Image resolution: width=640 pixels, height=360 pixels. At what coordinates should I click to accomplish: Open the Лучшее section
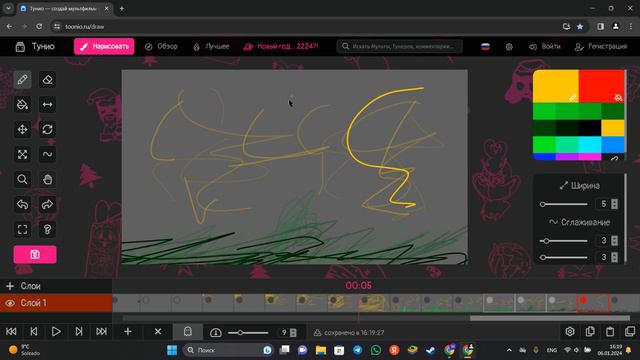click(211, 47)
